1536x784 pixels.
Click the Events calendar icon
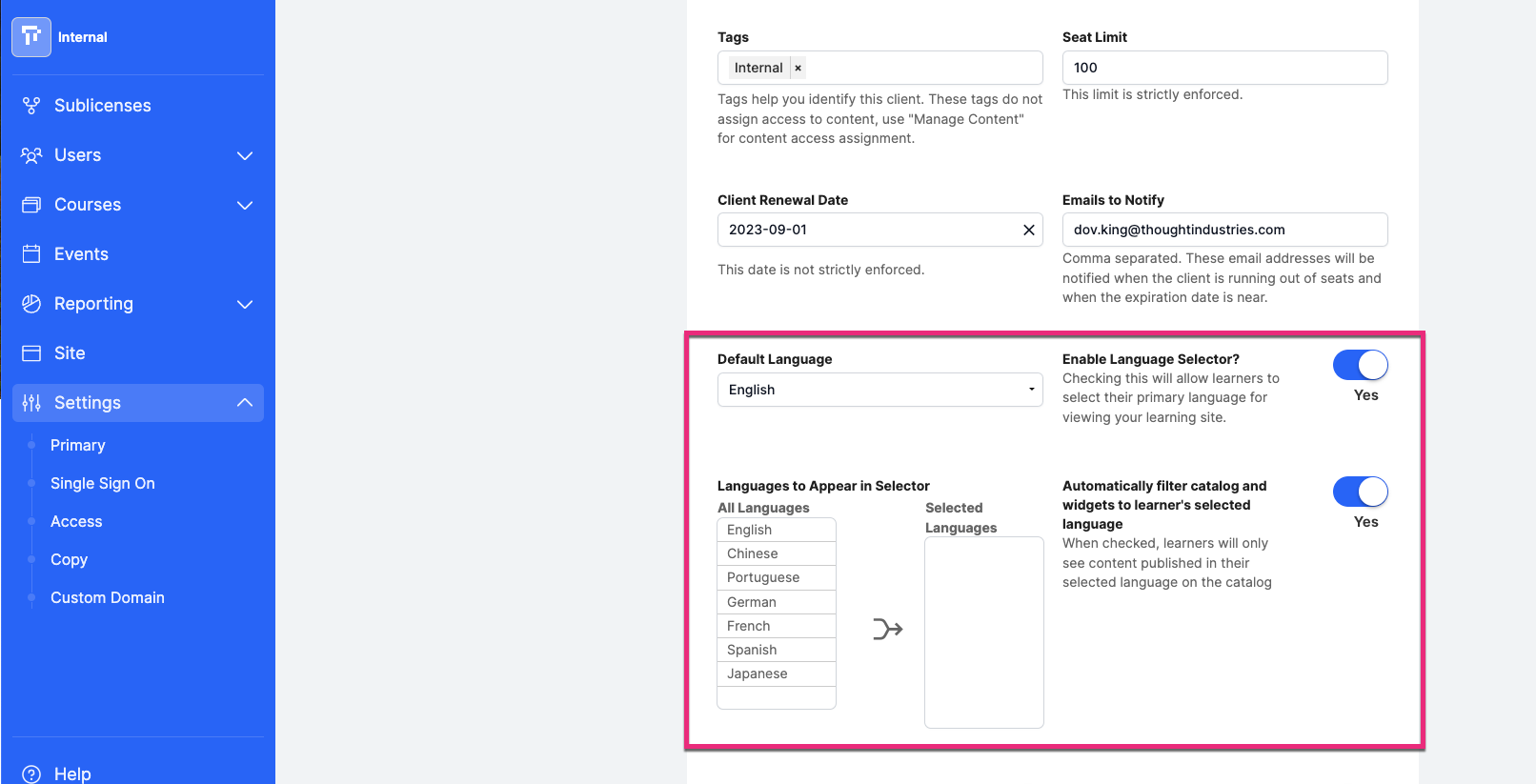31,254
